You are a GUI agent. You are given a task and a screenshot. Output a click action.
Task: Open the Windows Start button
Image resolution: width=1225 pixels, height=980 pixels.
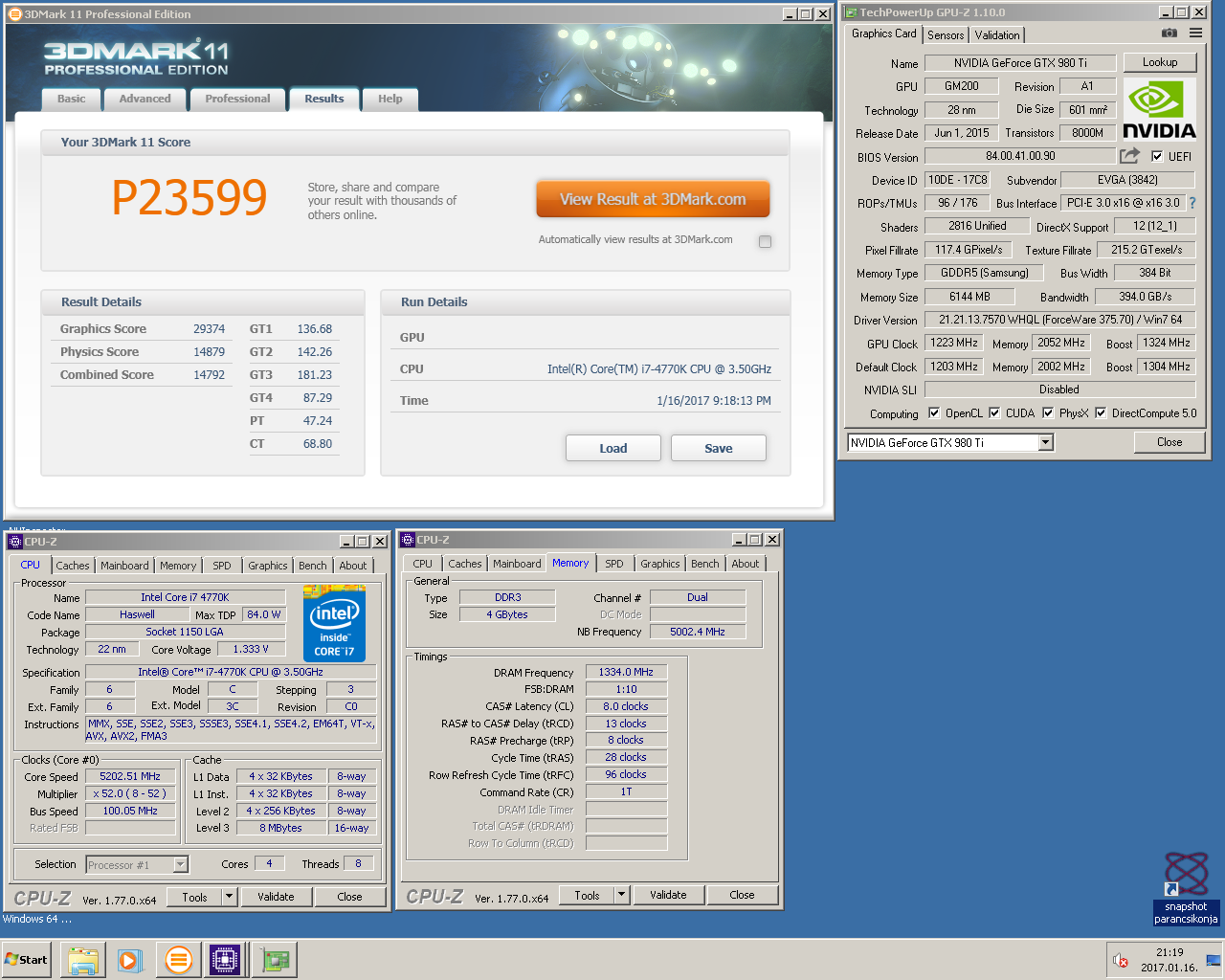pos(26,960)
